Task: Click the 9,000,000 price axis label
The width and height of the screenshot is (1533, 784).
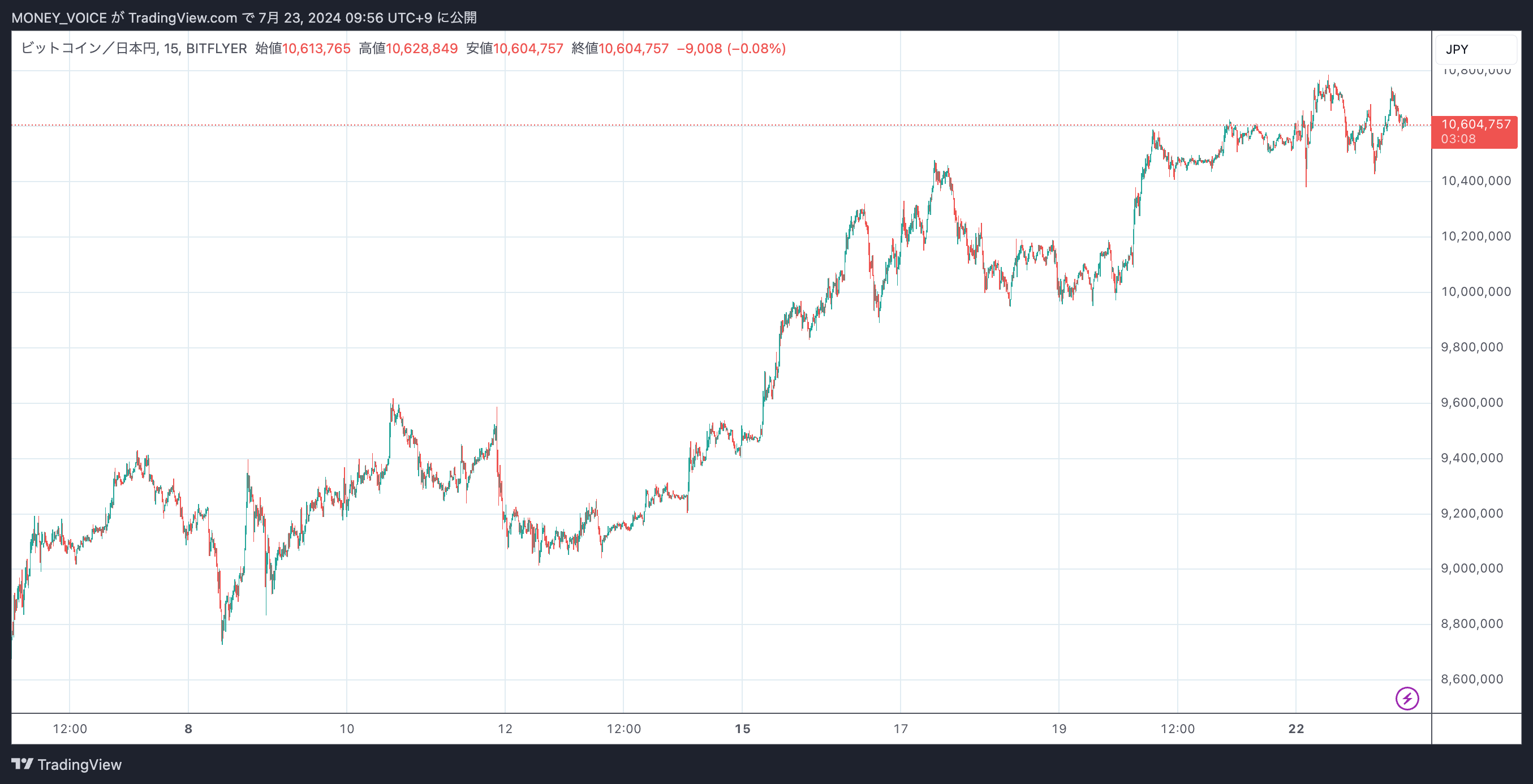Action: tap(1472, 568)
